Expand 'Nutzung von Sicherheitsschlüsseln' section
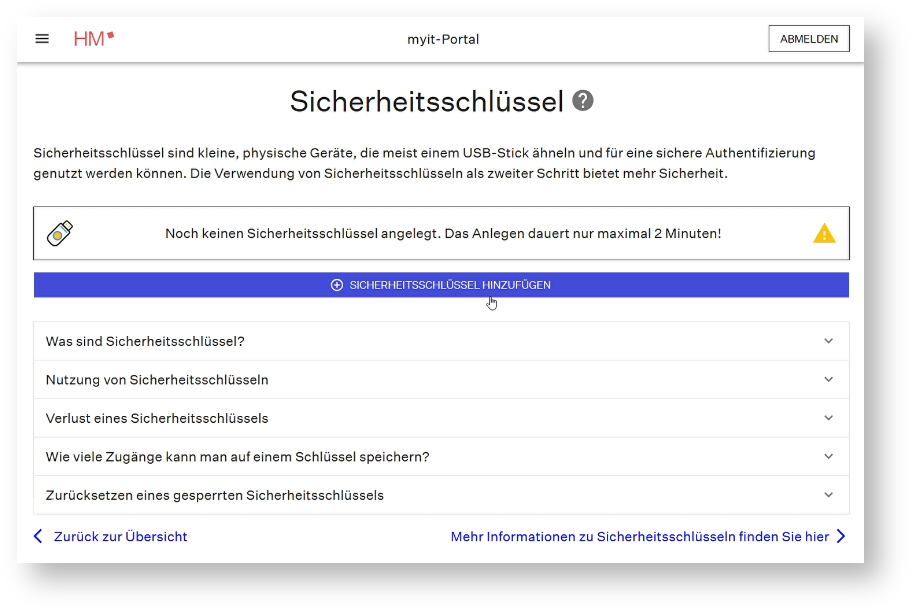Screen dimensions: 912x611 click(x=157, y=380)
